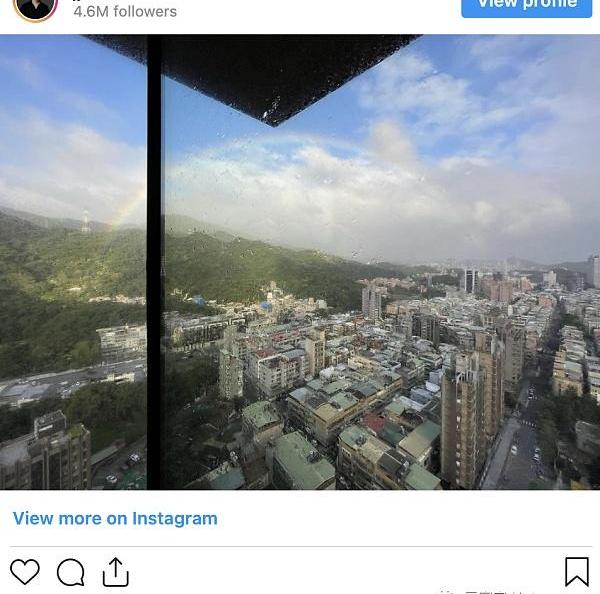Tap the share arrow icon
600x594 pixels.
click(116, 572)
